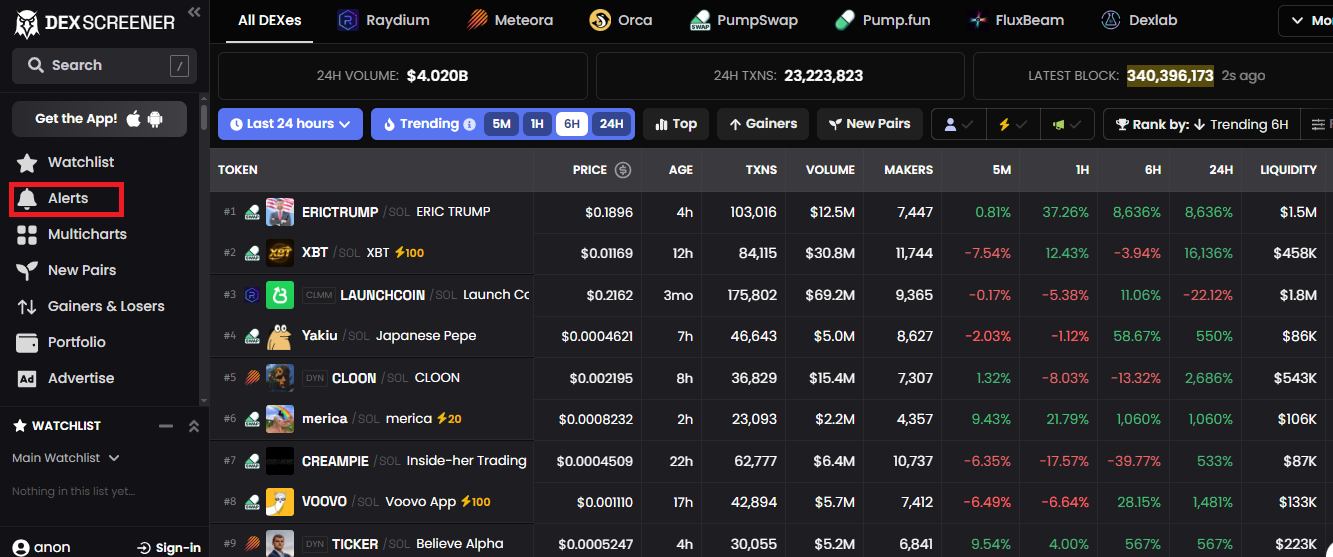Click the Gainers button
The height and width of the screenshot is (557, 1333).
pos(763,124)
